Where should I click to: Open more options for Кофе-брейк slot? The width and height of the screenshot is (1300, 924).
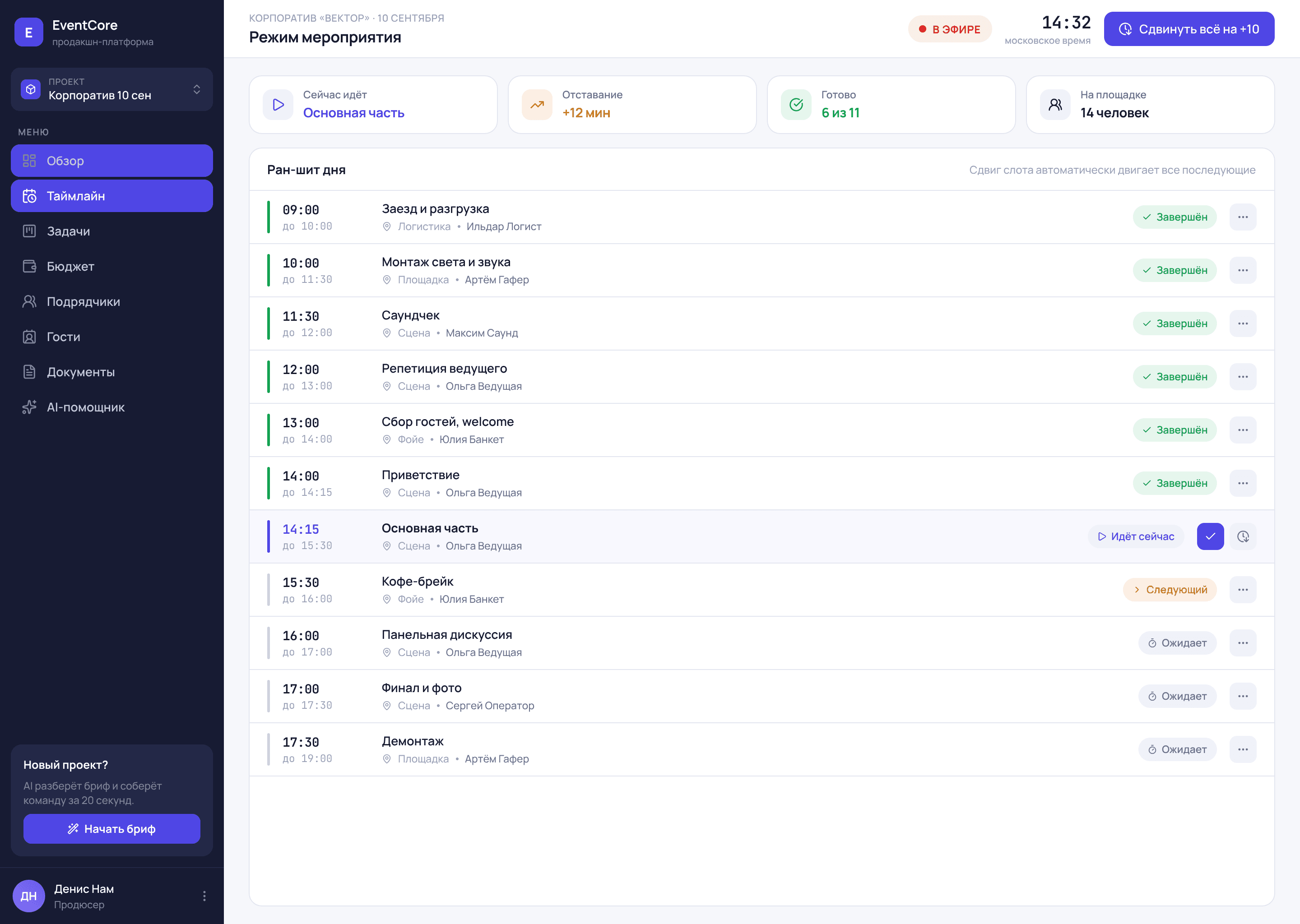point(1243,589)
